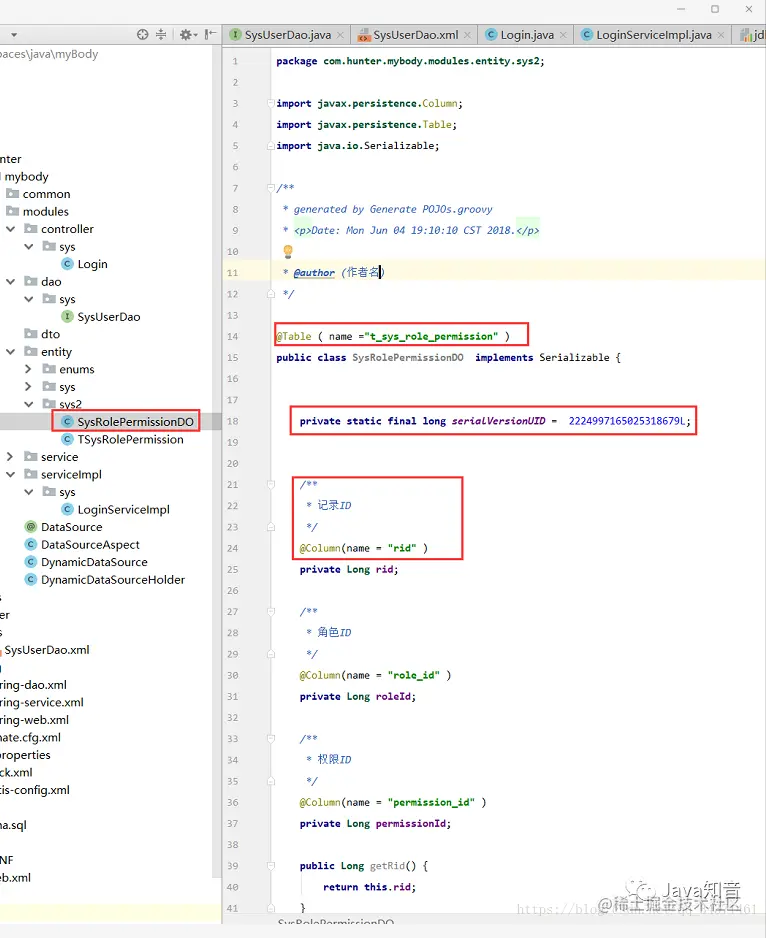This screenshot has width=766, height=938.
Task: Expand the enums folder
Action: 28,369
